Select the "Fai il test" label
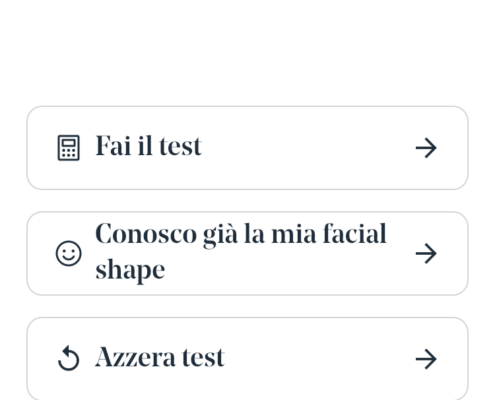The width and height of the screenshot is (495, 400). (149, 146)
